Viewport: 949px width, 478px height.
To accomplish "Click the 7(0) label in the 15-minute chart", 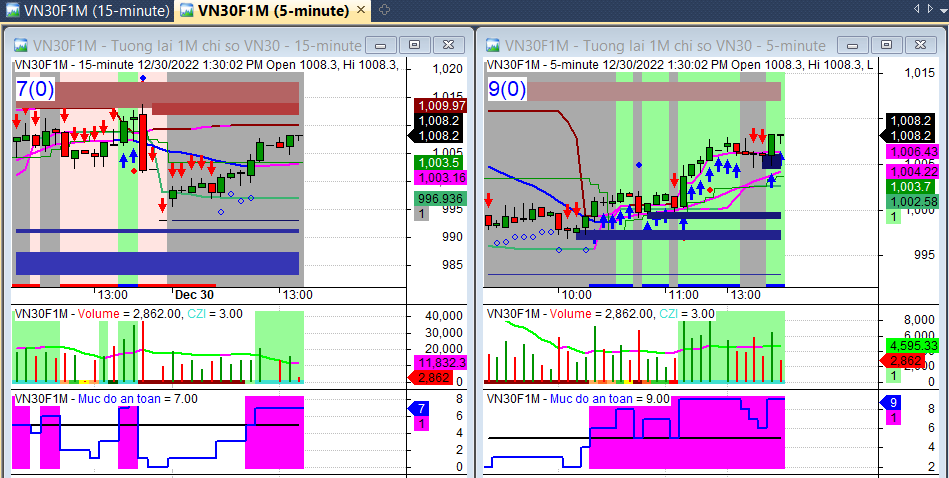I will coord(35,90).
